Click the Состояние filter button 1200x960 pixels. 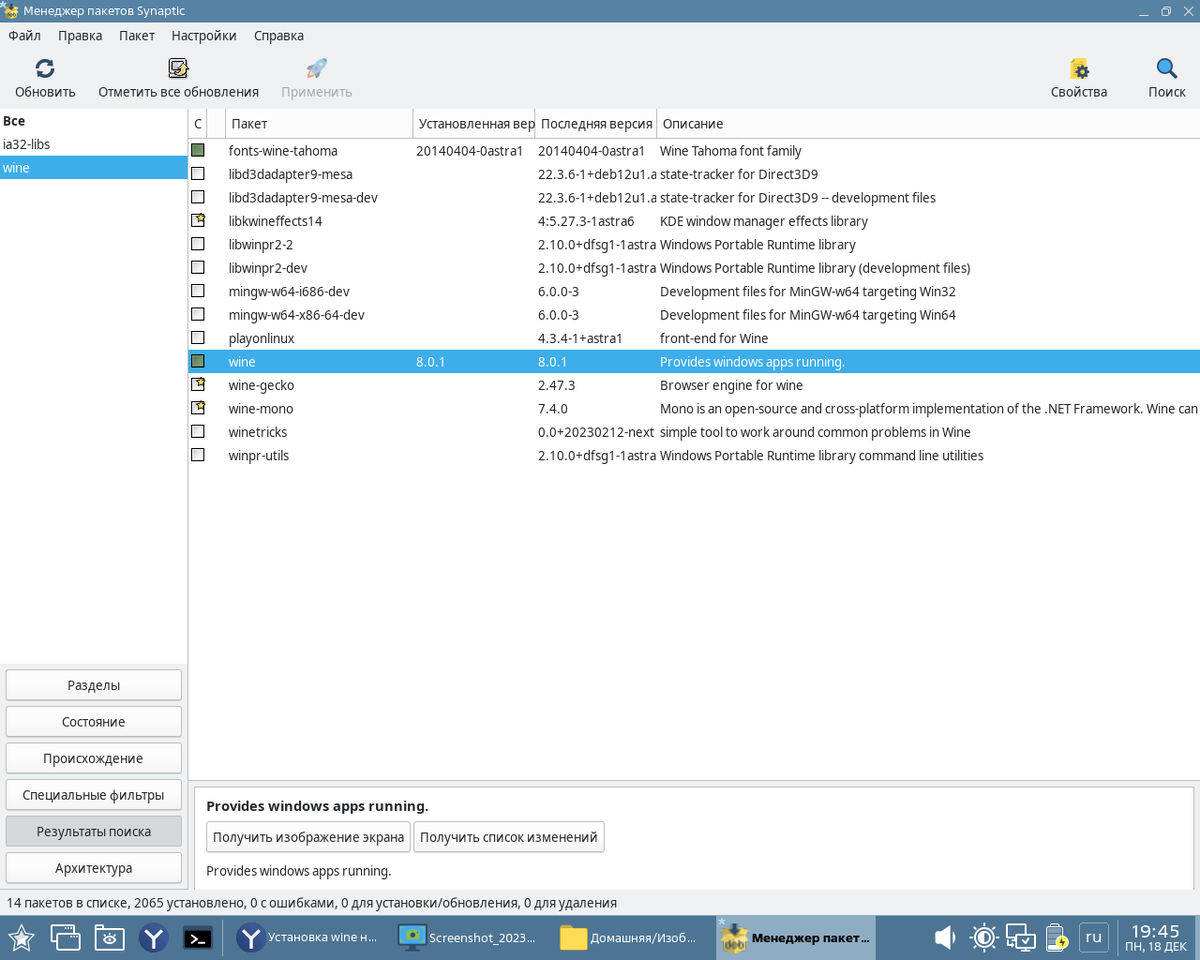tap(94, 721)
